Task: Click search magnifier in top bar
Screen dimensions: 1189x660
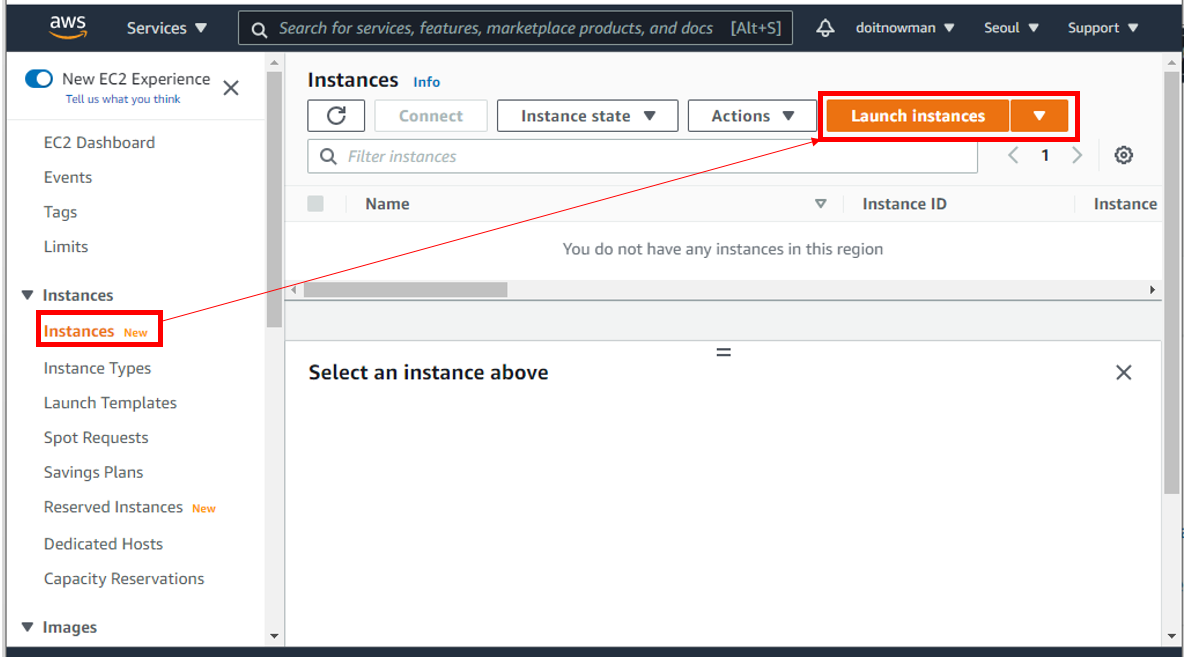Action: point(259,30)
